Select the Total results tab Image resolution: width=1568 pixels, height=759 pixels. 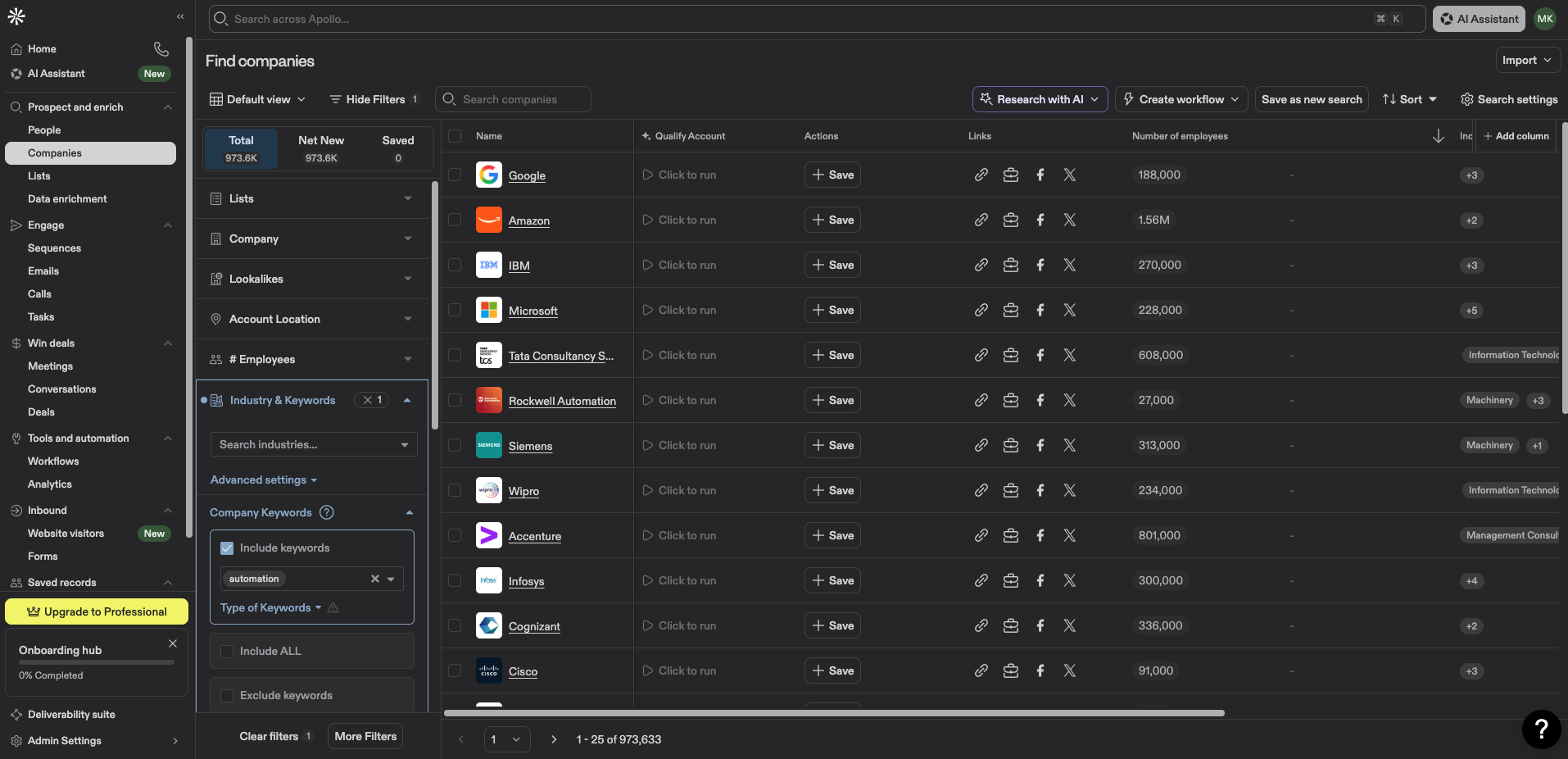tap(241, 148)
